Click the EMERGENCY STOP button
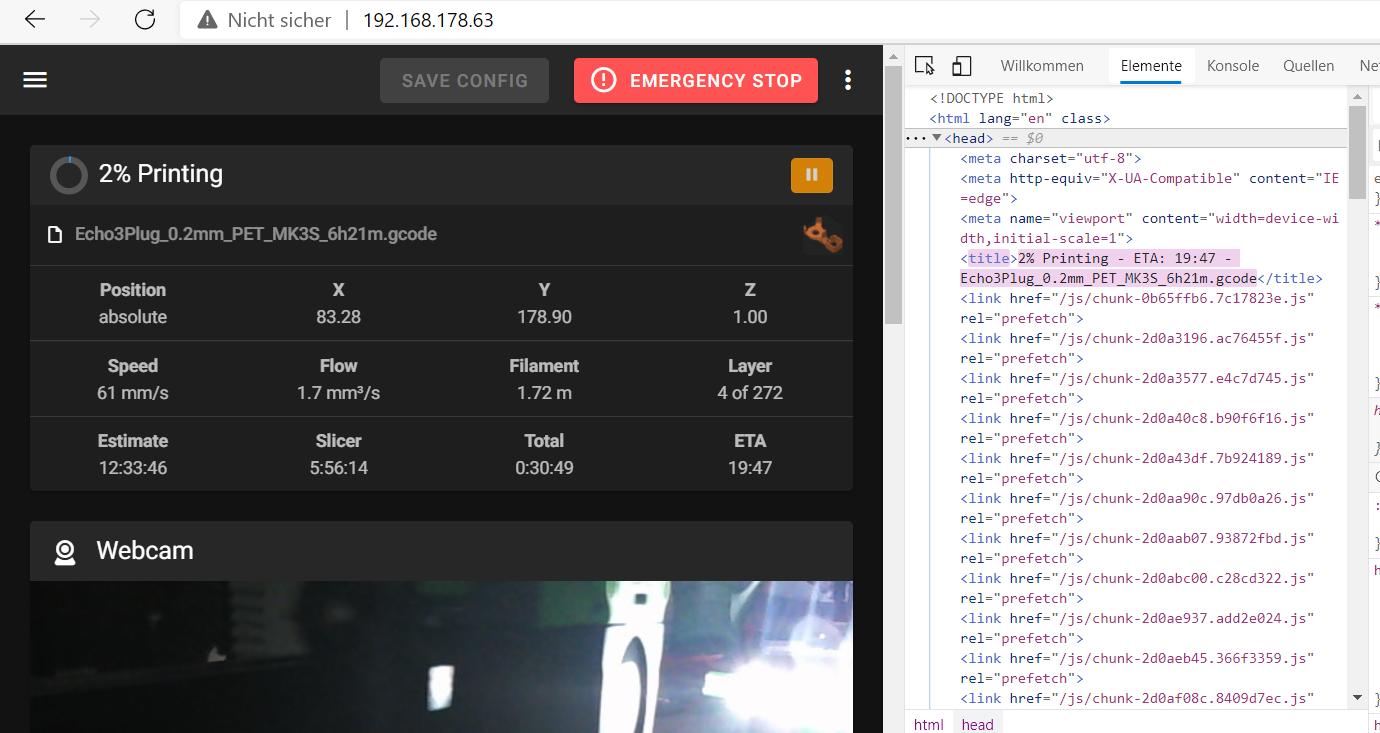Viewport: 1380px width, 733px height. click(x=696, y=81)
